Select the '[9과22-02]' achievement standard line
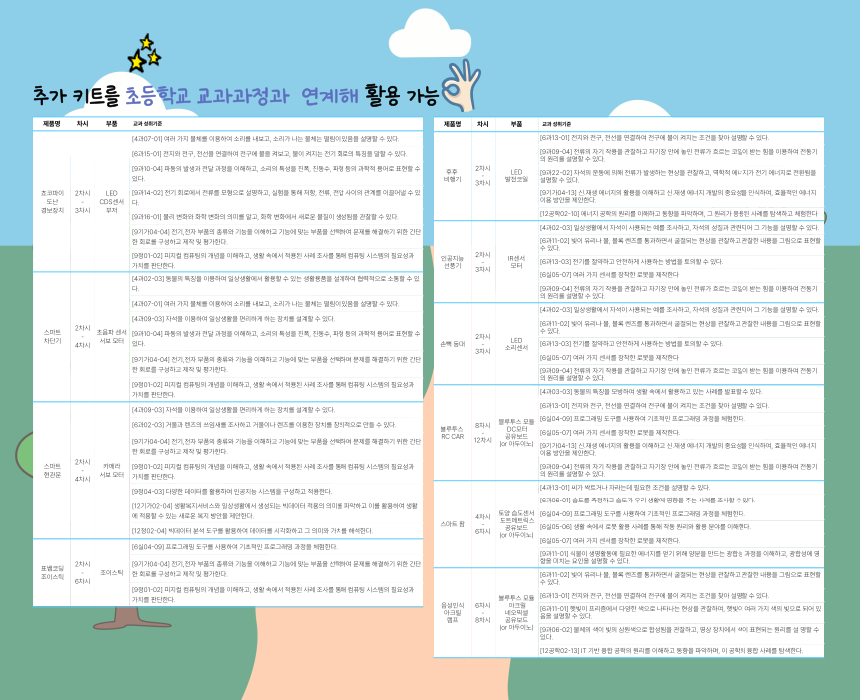860x700 pixels. point(678,176)
